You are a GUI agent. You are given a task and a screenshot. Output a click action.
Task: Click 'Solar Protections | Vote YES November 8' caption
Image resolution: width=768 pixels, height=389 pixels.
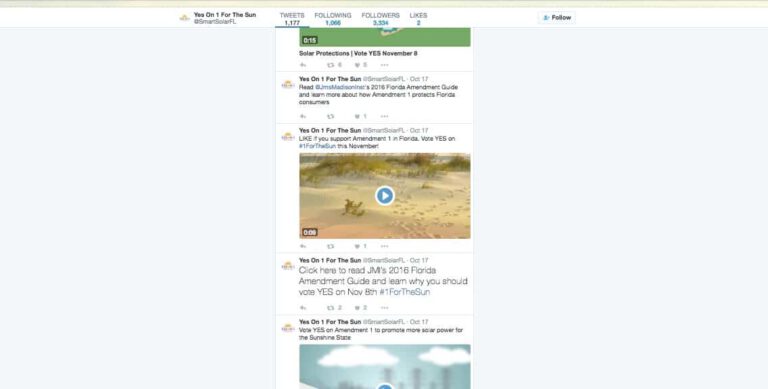358,53
